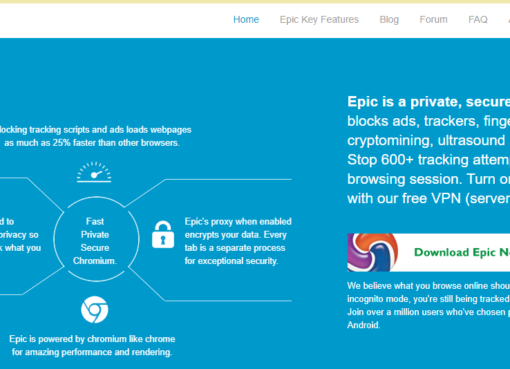Screen dimensions: 510x369
Task: Click the blocks ads, trackers text line
Action: click(x=429, y=121)
